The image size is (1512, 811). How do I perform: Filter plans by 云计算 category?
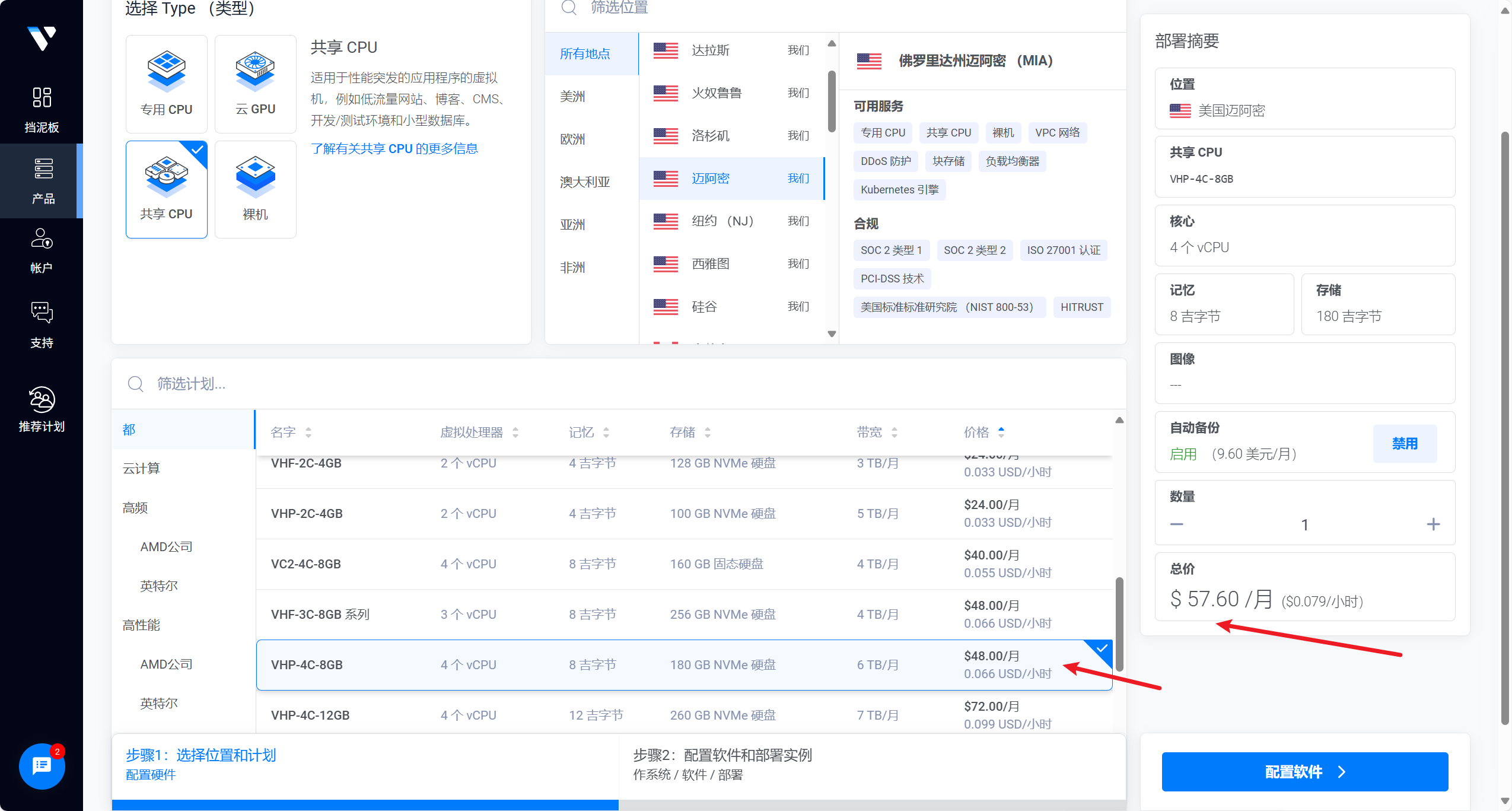[141, 468]
